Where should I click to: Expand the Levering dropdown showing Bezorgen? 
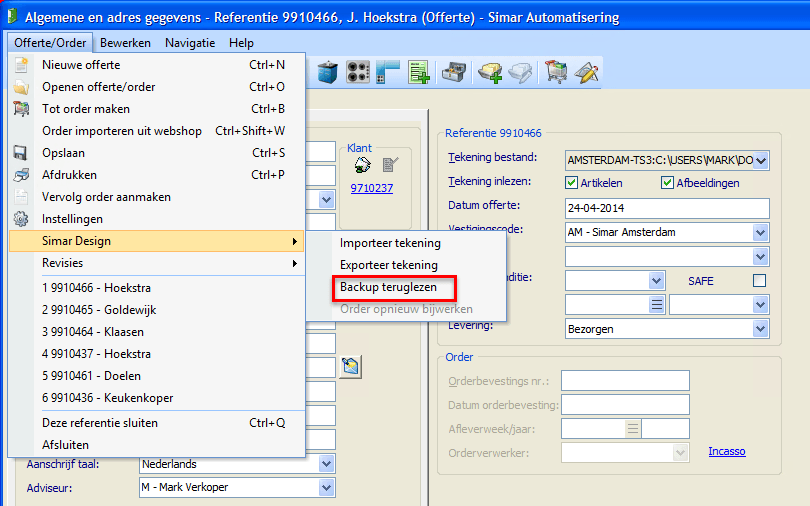tap(759, 328)
